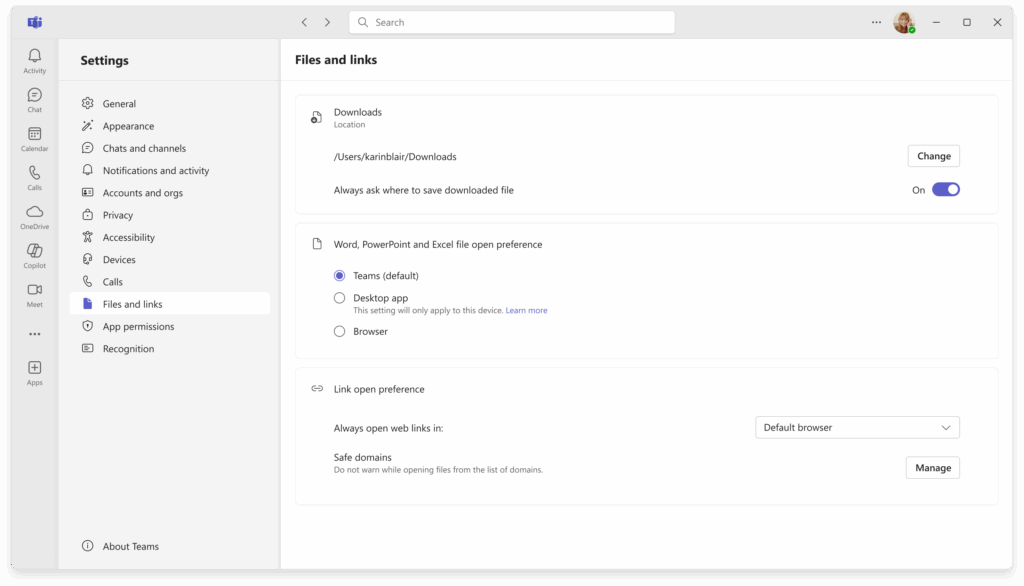Screen dimensions: 1024x586
Task: Open the Calendar app
Action: point(35,139)
